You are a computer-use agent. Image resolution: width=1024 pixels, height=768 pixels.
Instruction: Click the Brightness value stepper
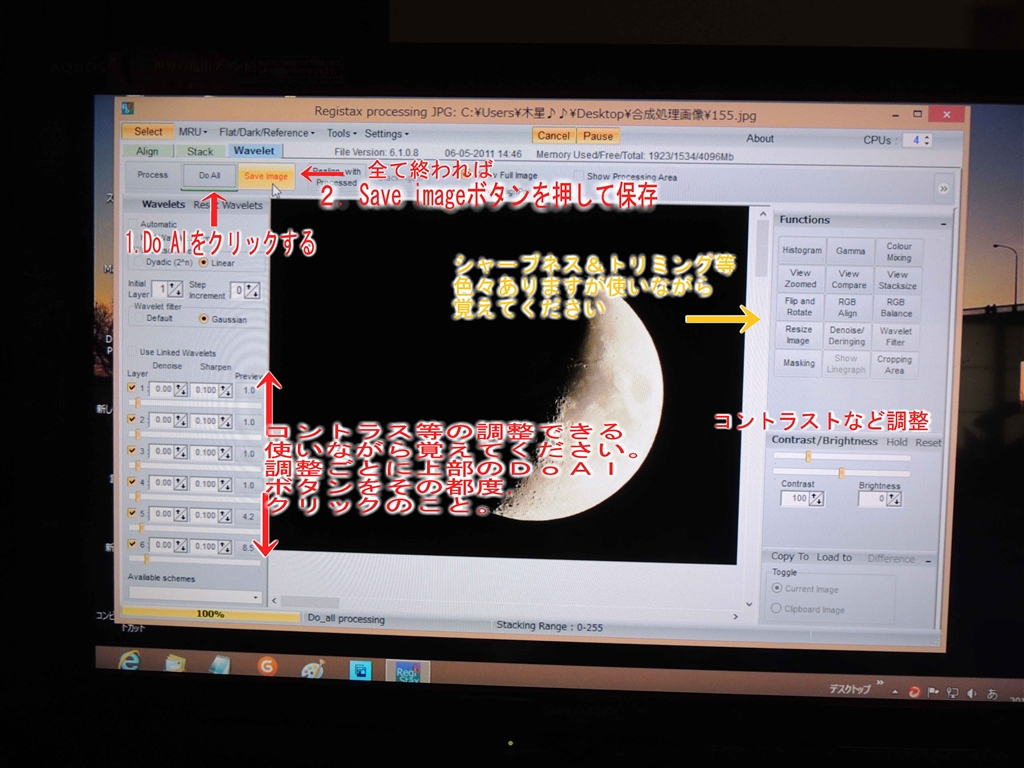coord(893,500)
